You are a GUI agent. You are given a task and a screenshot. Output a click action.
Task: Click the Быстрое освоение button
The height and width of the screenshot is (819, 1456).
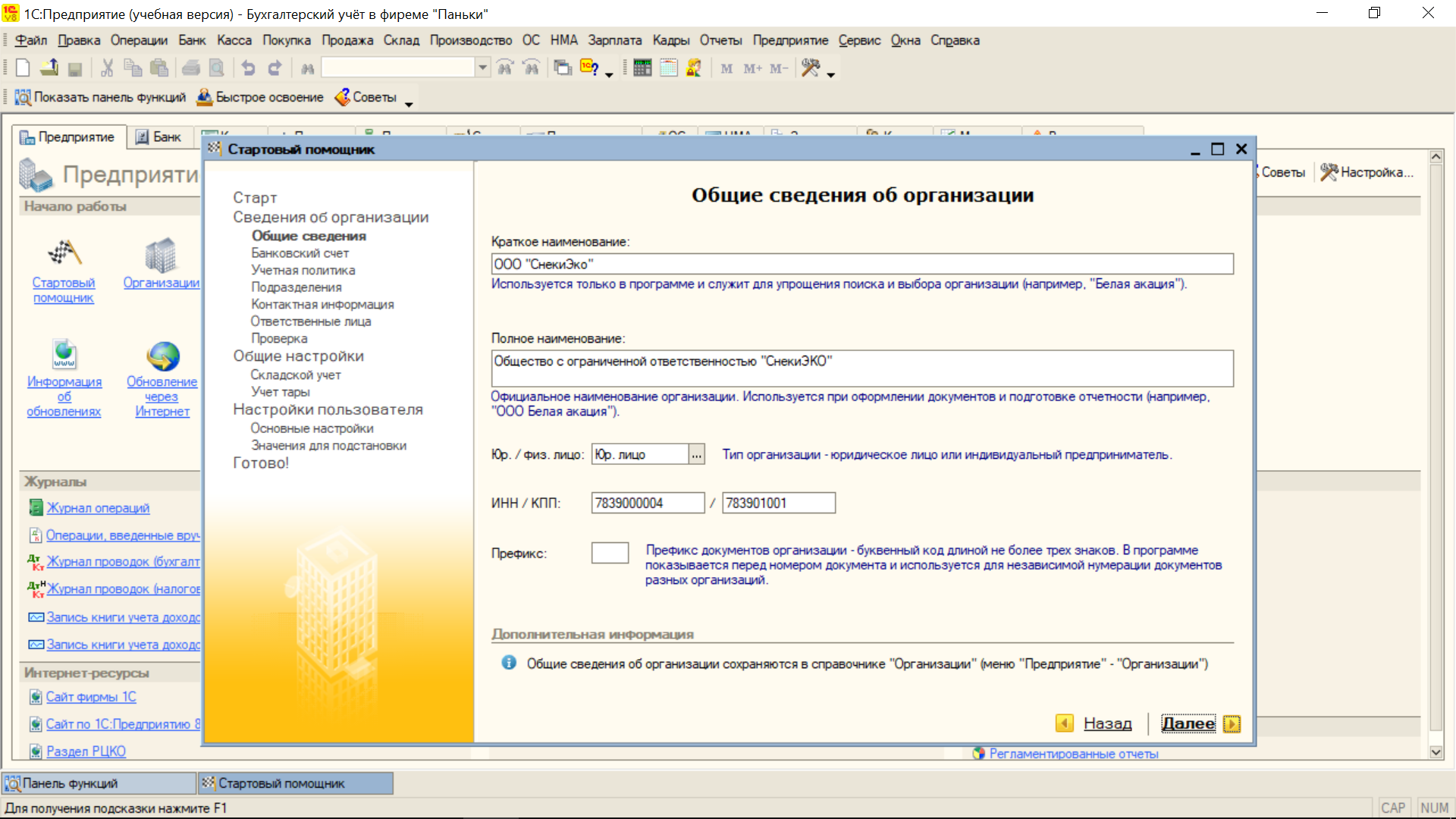pyautogui.click(x=260, y=97)
